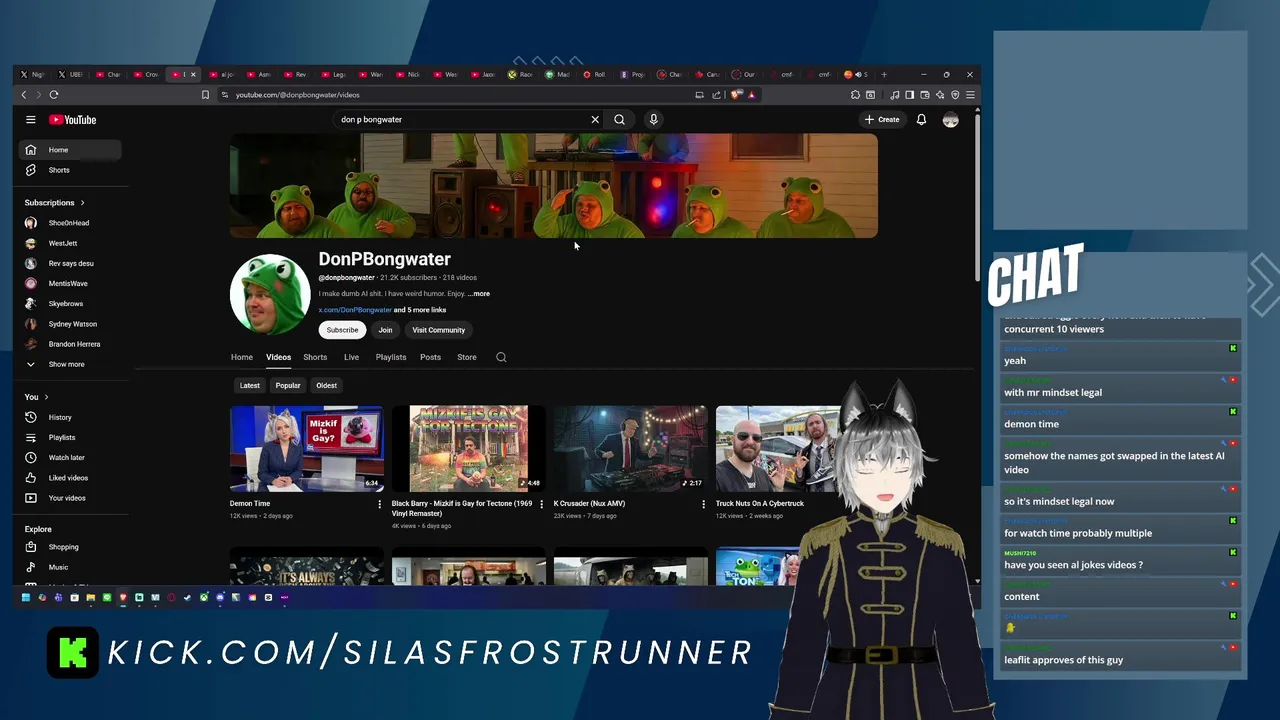The width and height of the screenshot is (1280, 720).
Task: Switch to the channel Shorts tab
Action: (x=315, y=357)
